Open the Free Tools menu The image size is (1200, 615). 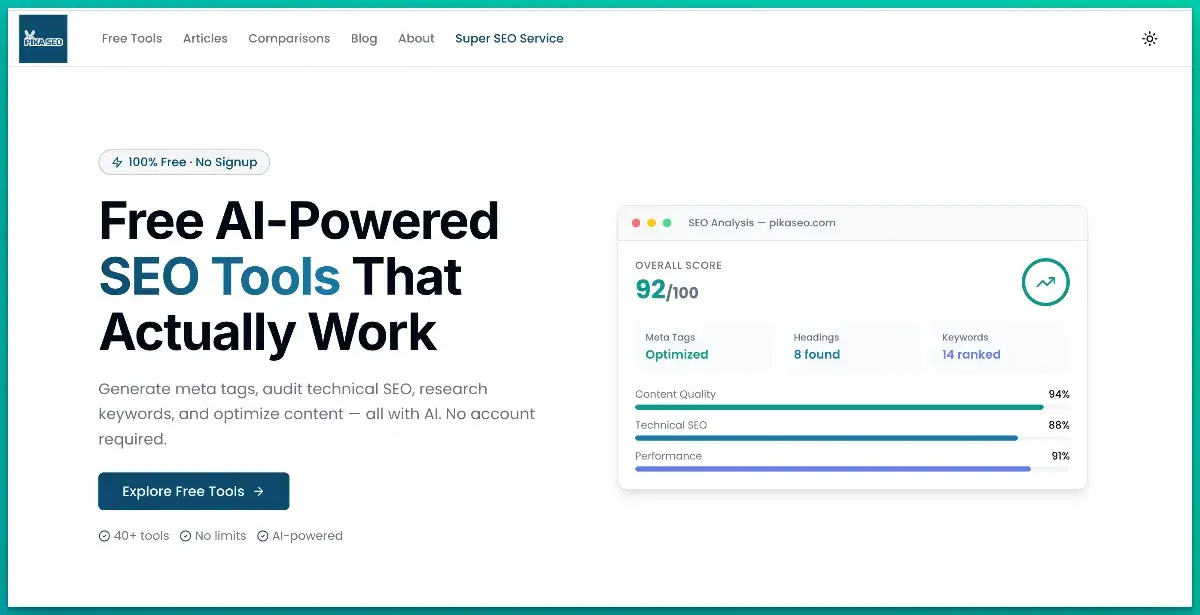click(x=132, y=39)
